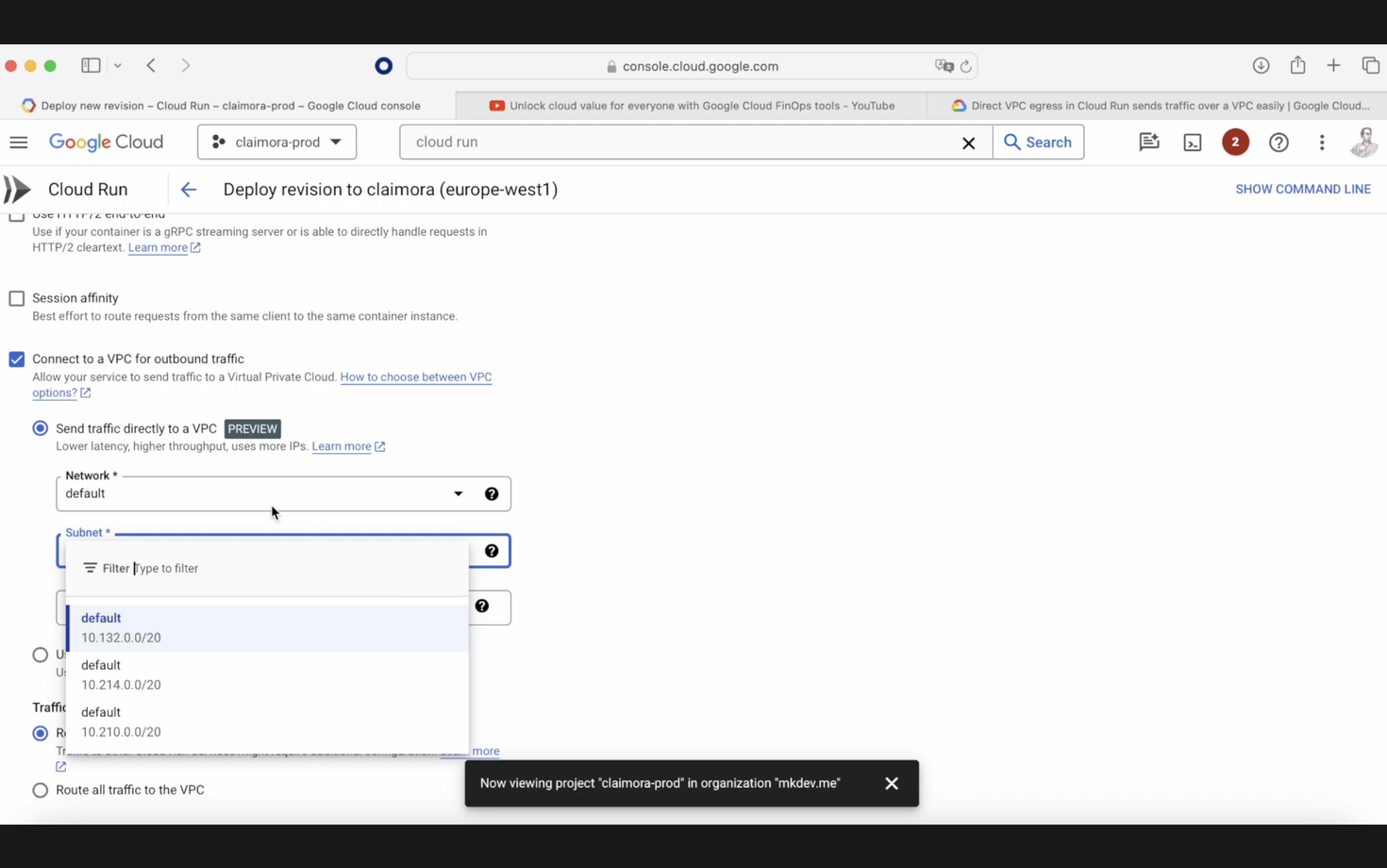This screenshot has width=1387, height=868.
Task: Open the claimora-prod project picker
Action: [276, 142]
